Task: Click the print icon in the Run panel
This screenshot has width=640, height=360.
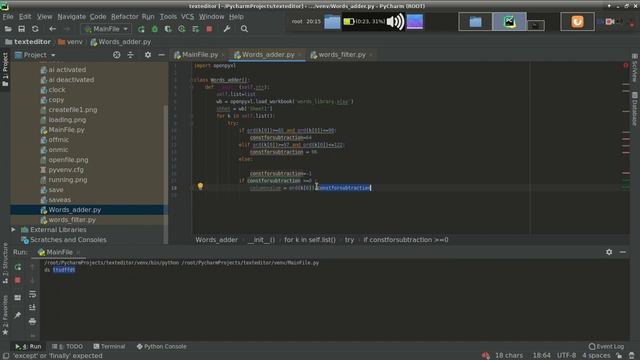Action: point(32,322)
